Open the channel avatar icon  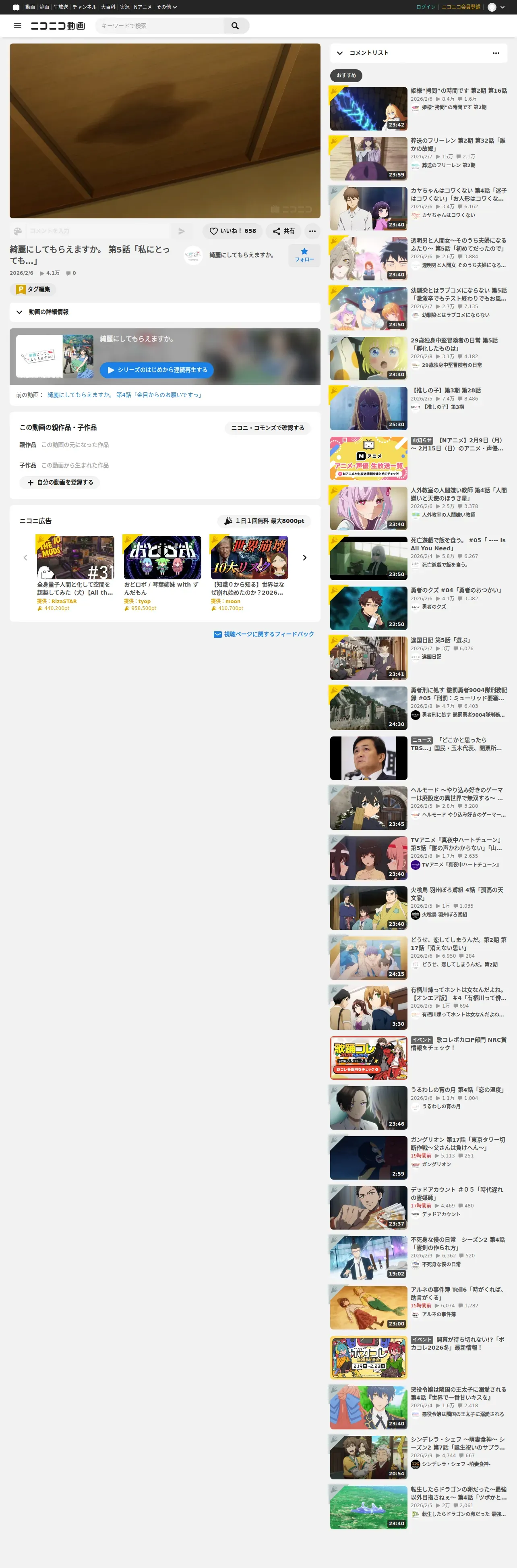[193, 255]
